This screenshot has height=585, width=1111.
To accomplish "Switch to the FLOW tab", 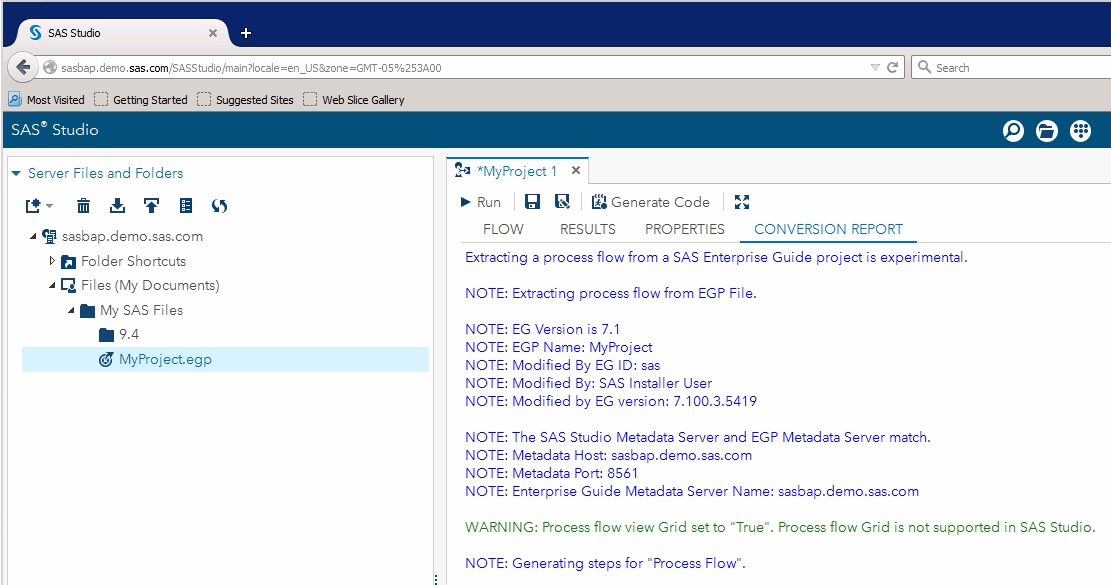I will coord(503,229).
